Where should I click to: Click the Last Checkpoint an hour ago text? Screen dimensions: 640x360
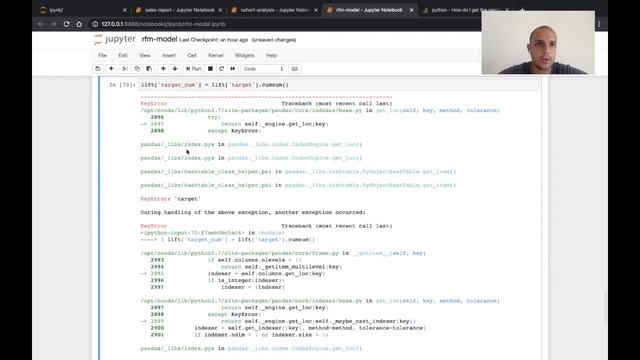(x=213, y=40)
